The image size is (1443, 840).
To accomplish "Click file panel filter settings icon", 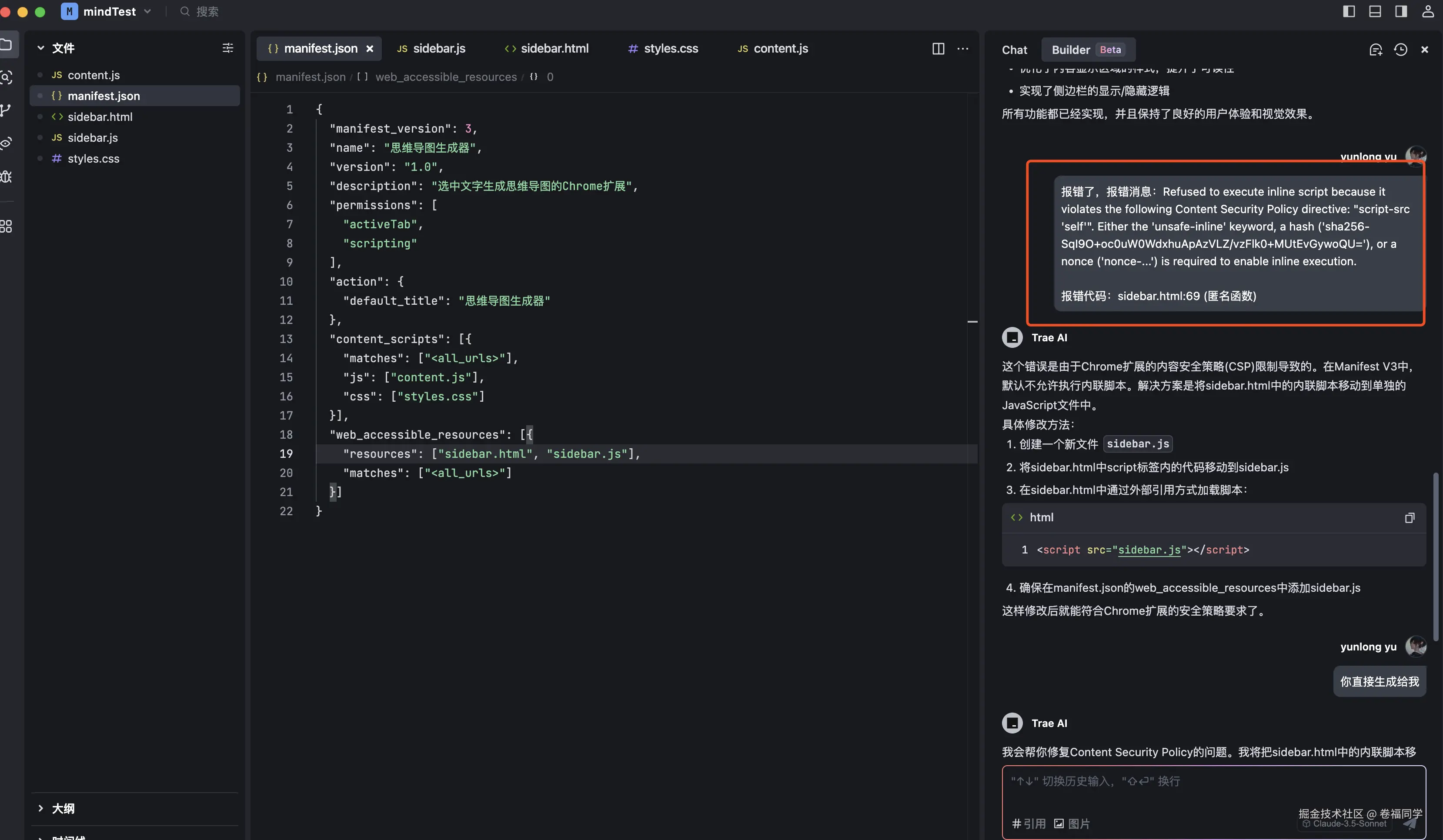I will [x=227, y=48].
